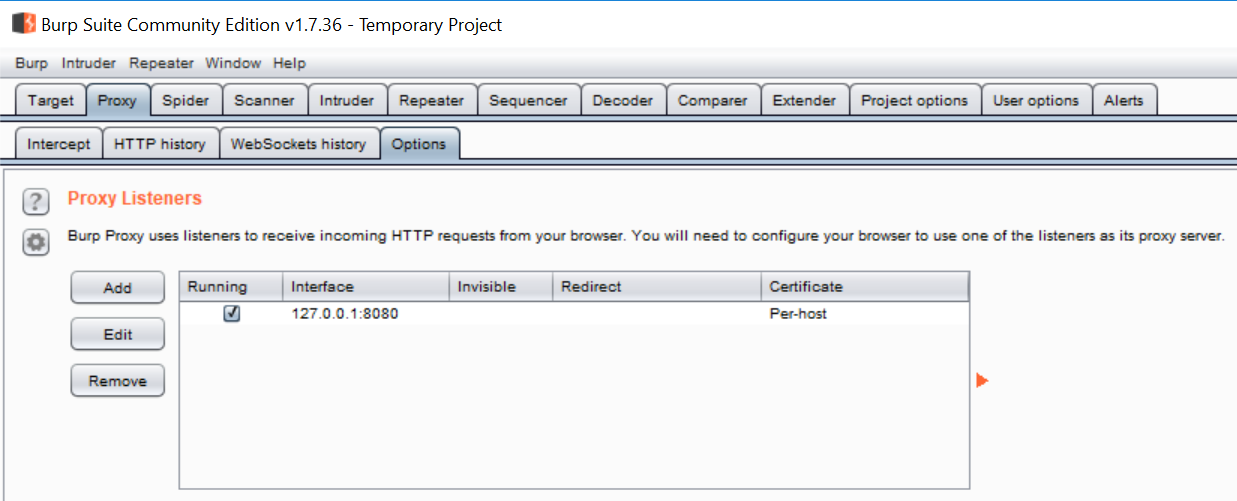Click the Edit listener button
The width and height of the screenshot is (1237, 501).
[x=118, y=335]
